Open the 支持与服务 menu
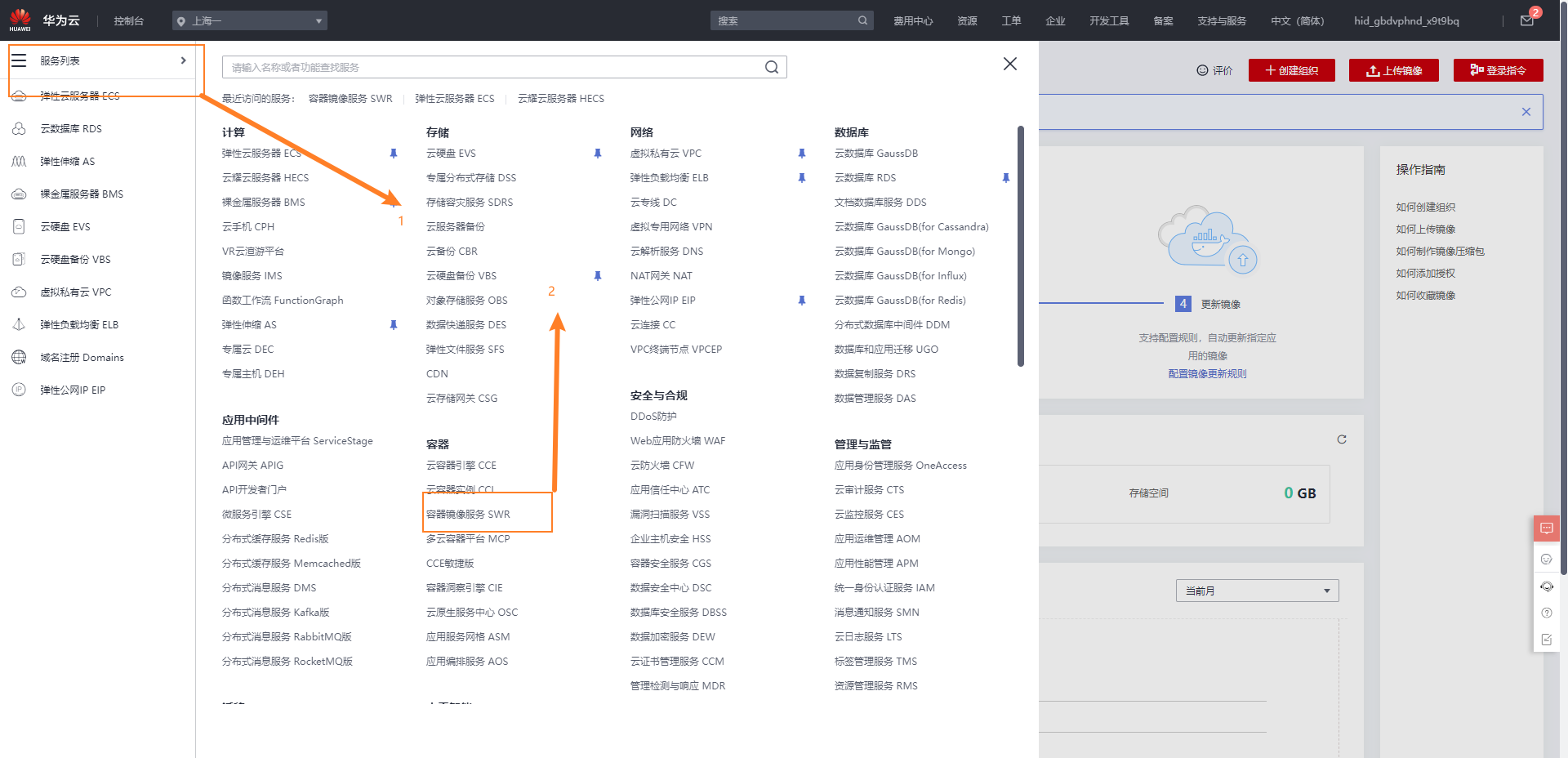This screenshot has width=1568, height=758. pos(1222,21)
